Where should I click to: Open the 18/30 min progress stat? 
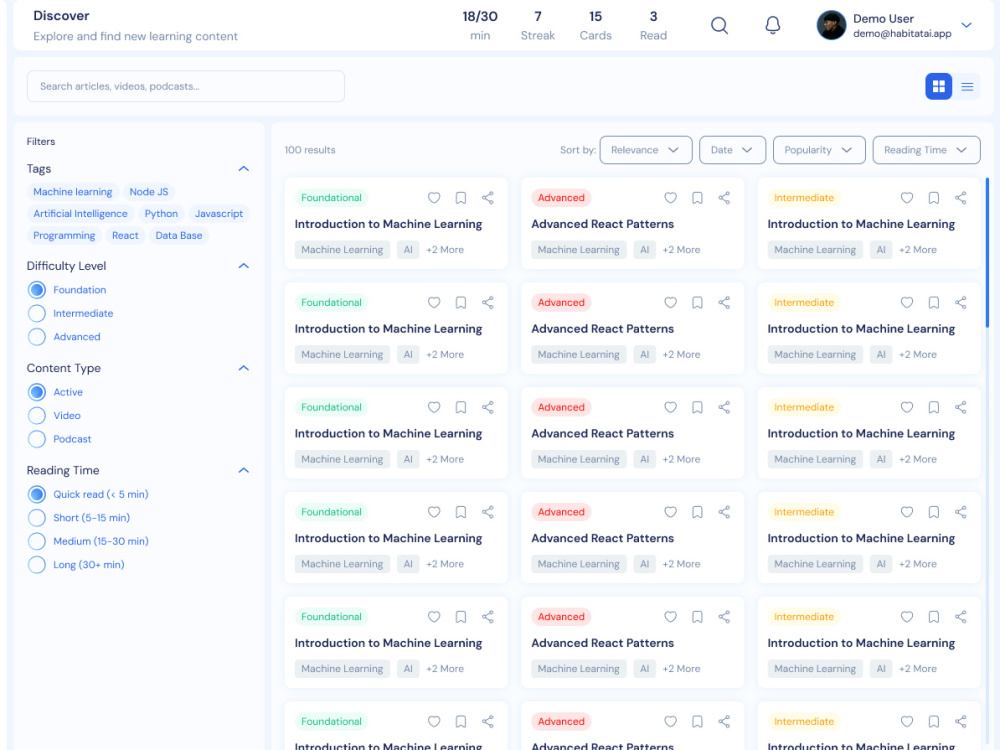click(480, 26)
